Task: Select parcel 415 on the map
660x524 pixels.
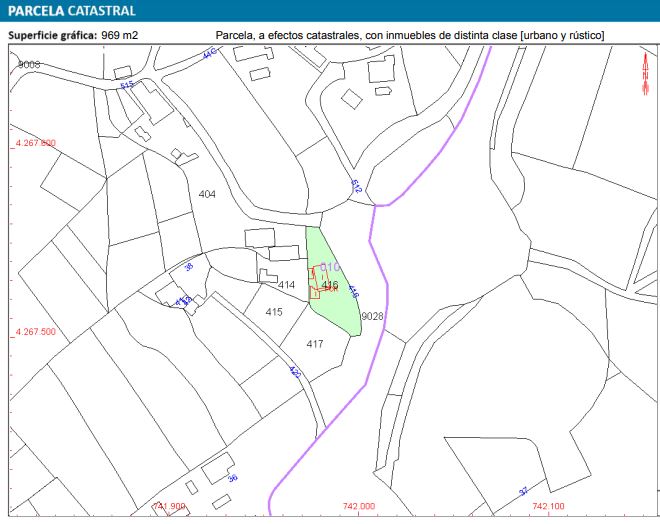Action: 274,313
